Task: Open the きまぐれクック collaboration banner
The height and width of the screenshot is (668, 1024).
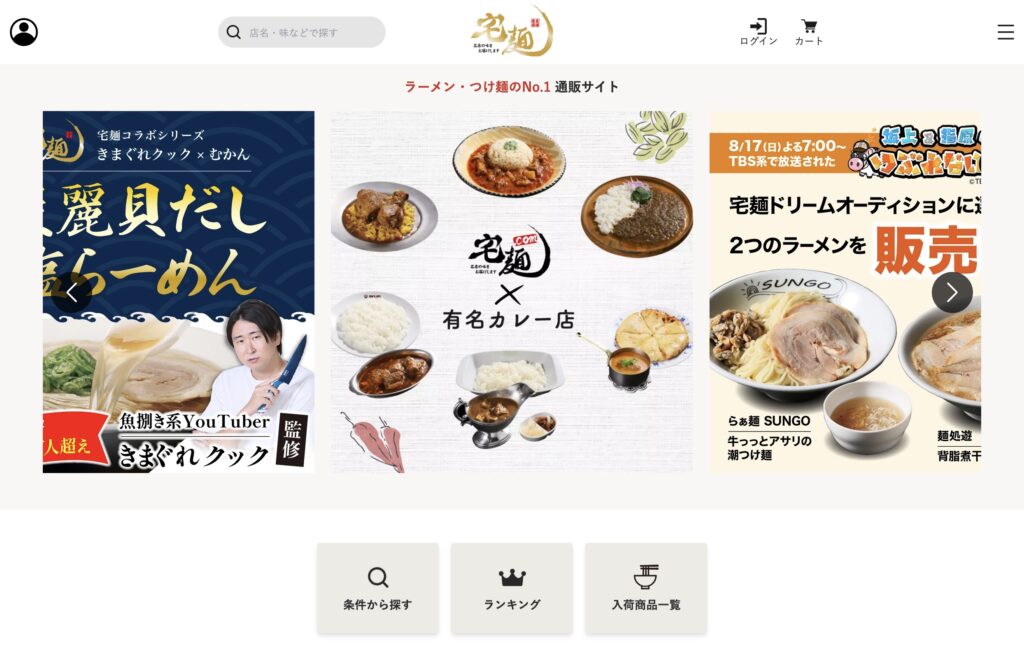Action: pos(178,292)
